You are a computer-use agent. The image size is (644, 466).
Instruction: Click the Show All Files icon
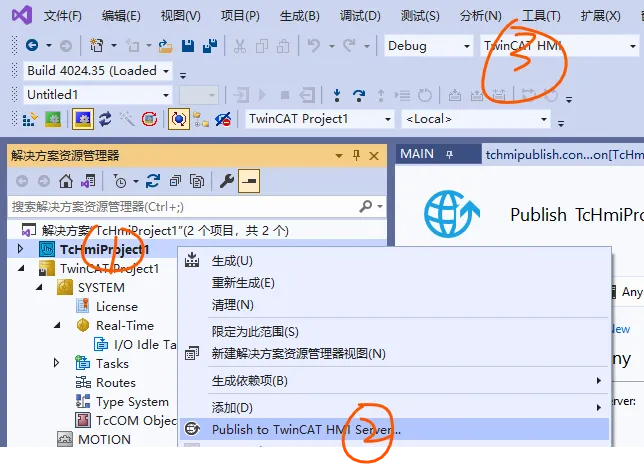coord(197,181)
